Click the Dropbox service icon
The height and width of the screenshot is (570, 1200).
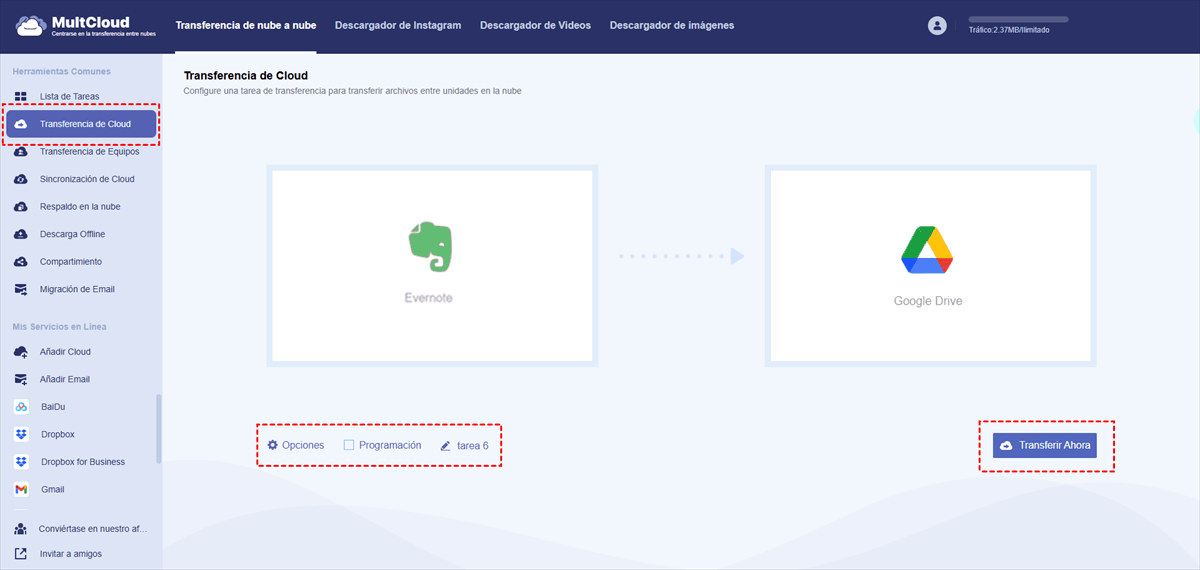click(20, 434)
